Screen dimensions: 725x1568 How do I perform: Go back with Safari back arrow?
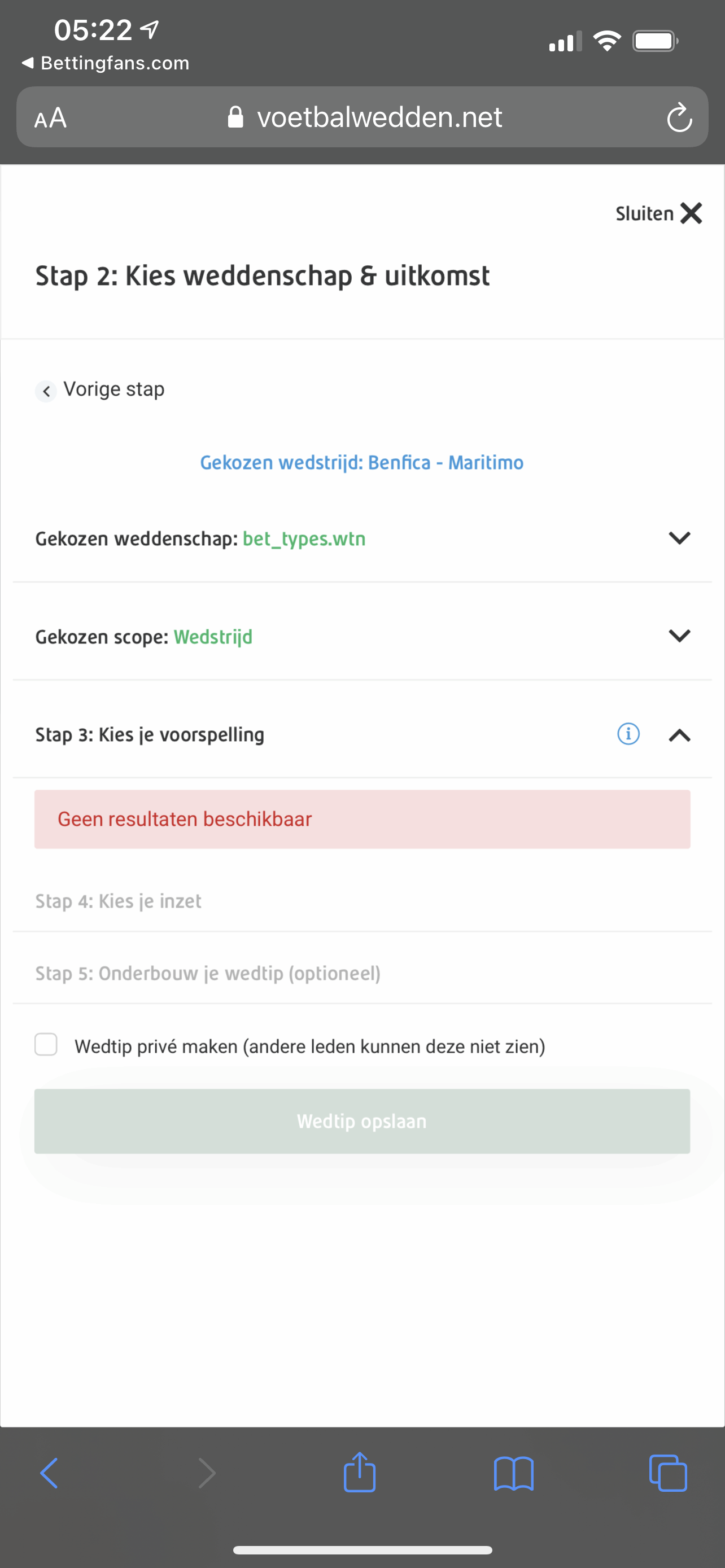pos(49,1473)
